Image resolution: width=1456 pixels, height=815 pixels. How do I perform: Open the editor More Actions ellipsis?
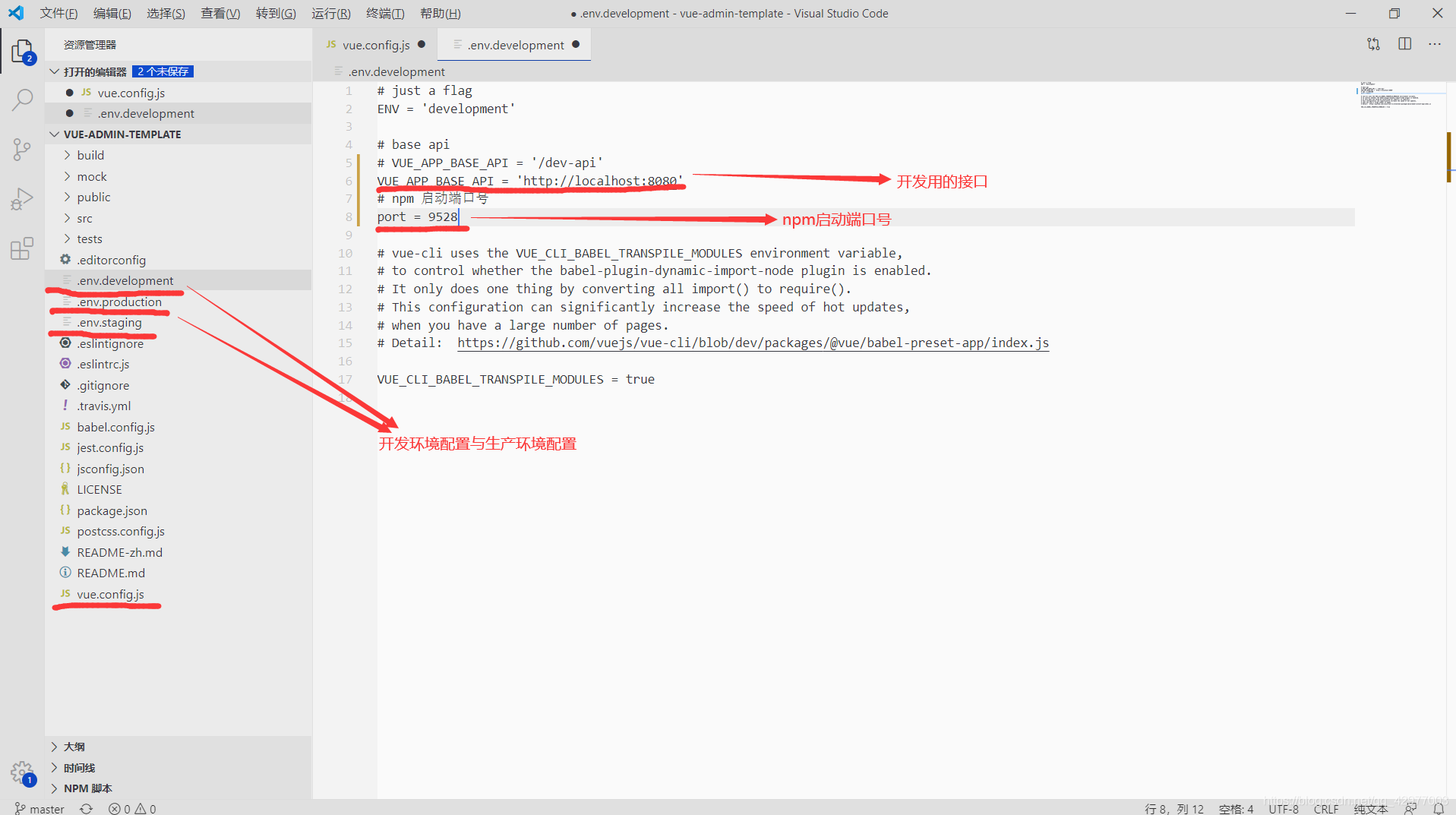[x=1434, y=44]
